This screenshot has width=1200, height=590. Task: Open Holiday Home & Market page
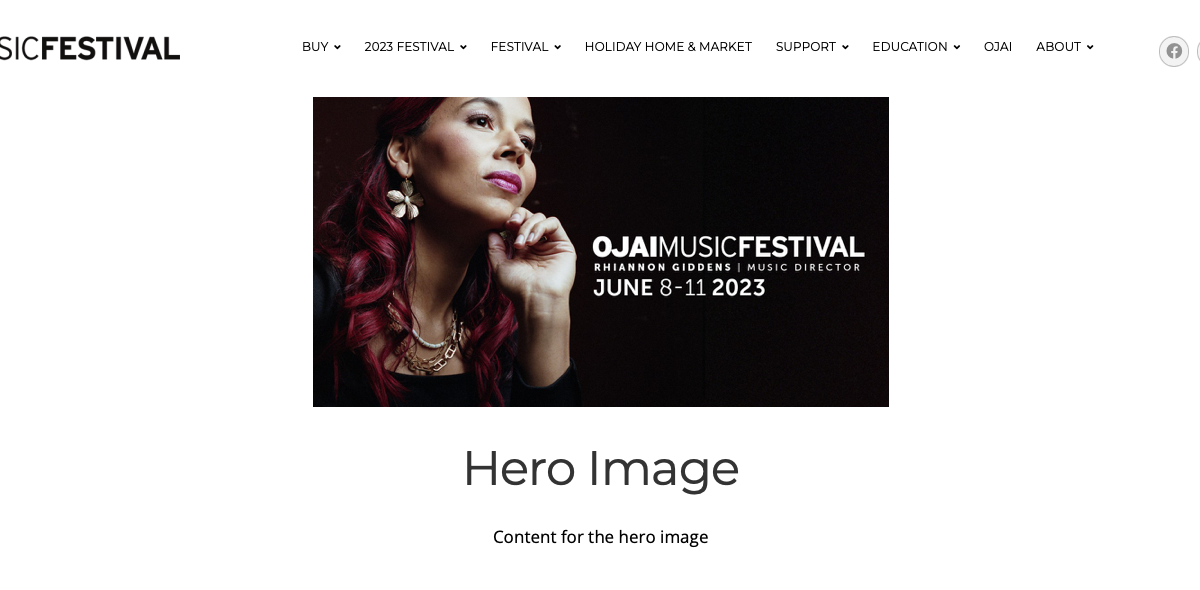pos(668,47)
